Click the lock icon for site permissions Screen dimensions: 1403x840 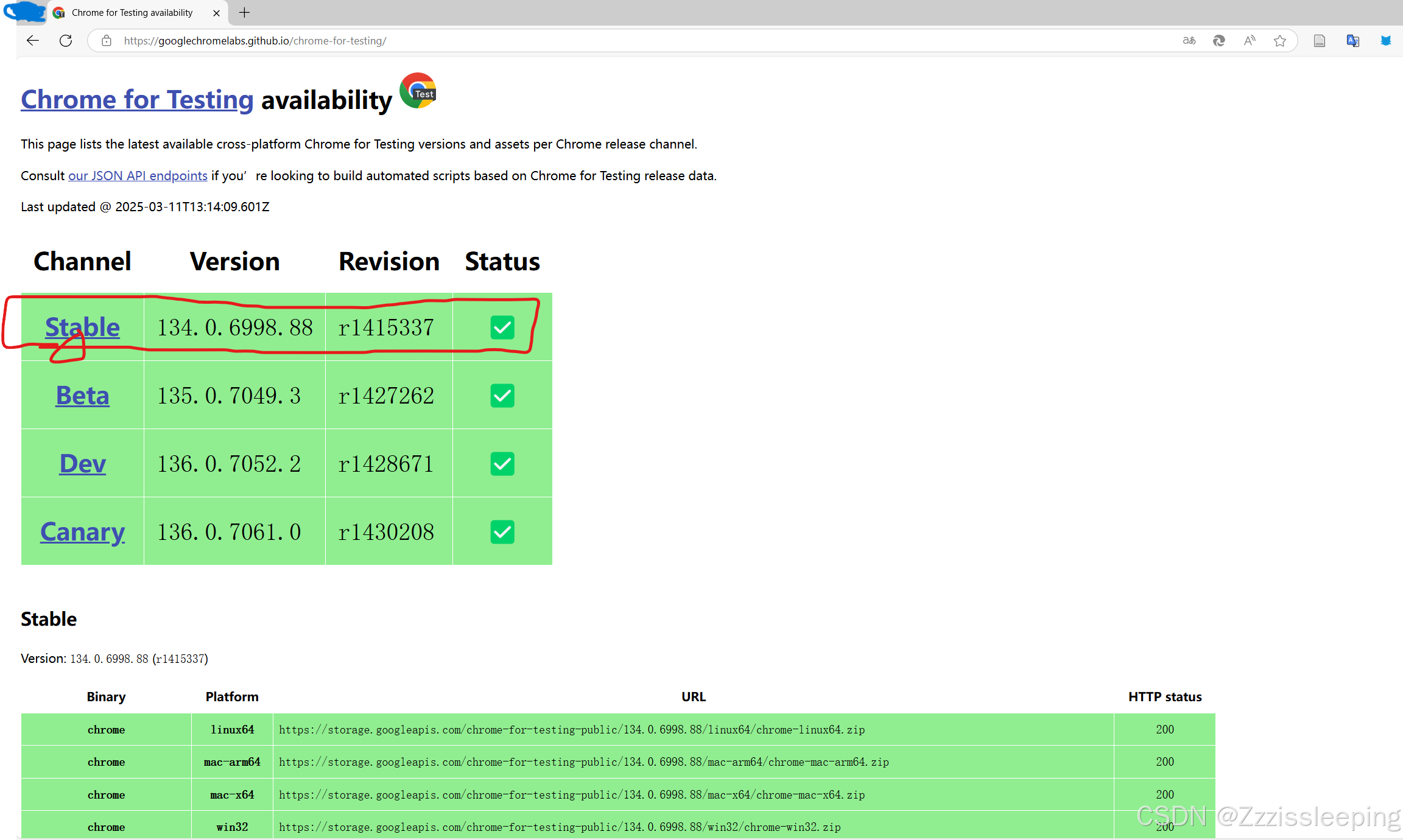(x=106, y=41)
